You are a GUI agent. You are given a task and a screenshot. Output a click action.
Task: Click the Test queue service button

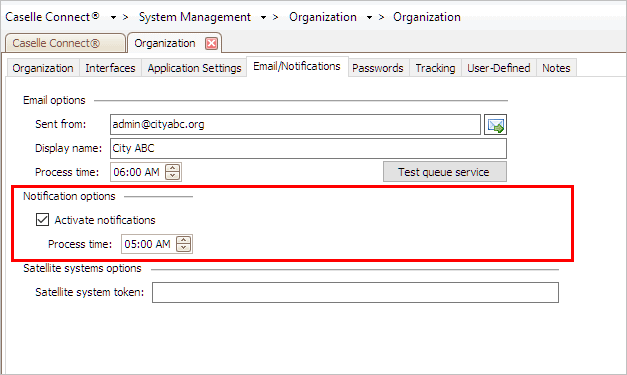pyautogui.click(x=445, y=172)
